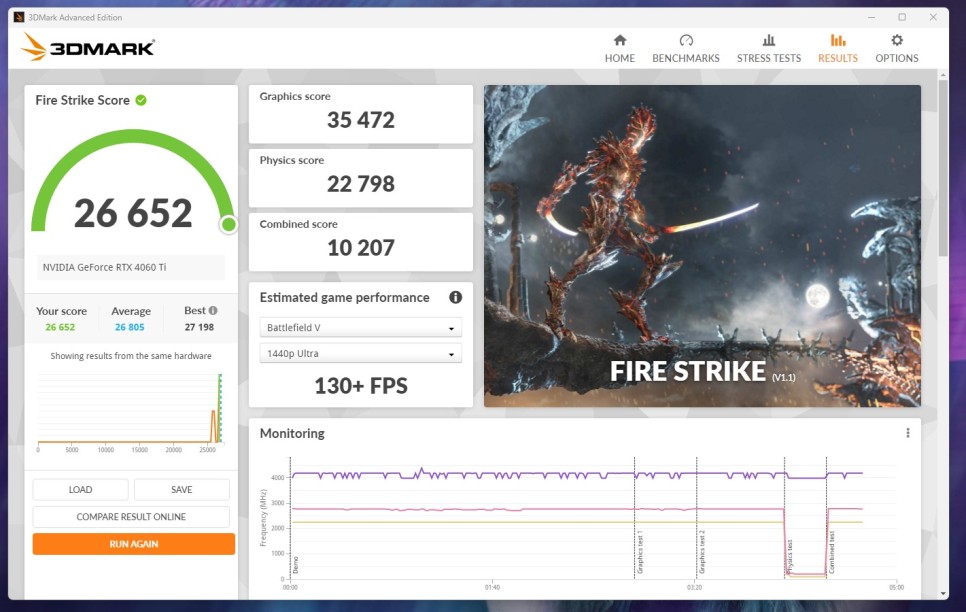This screenshot has width=966, height=612.
Task: Click the Best score 27 198
Action: click(x=199, y=327)
